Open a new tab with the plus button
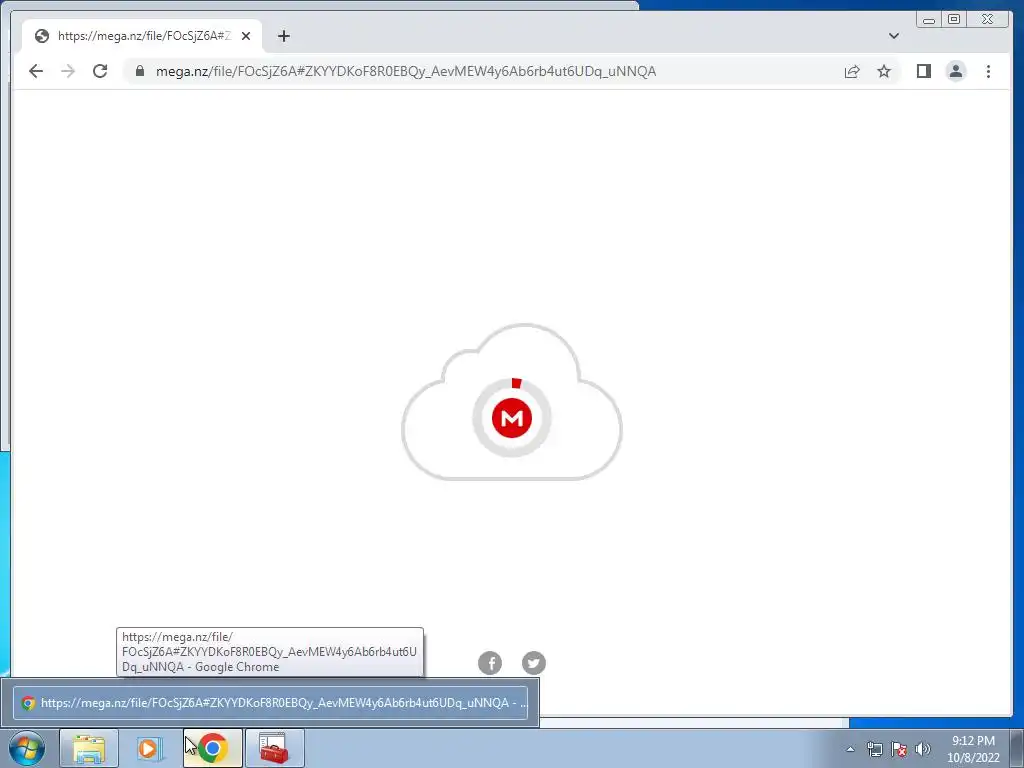This screenshot has height=768, width=1024. point(283,36)
